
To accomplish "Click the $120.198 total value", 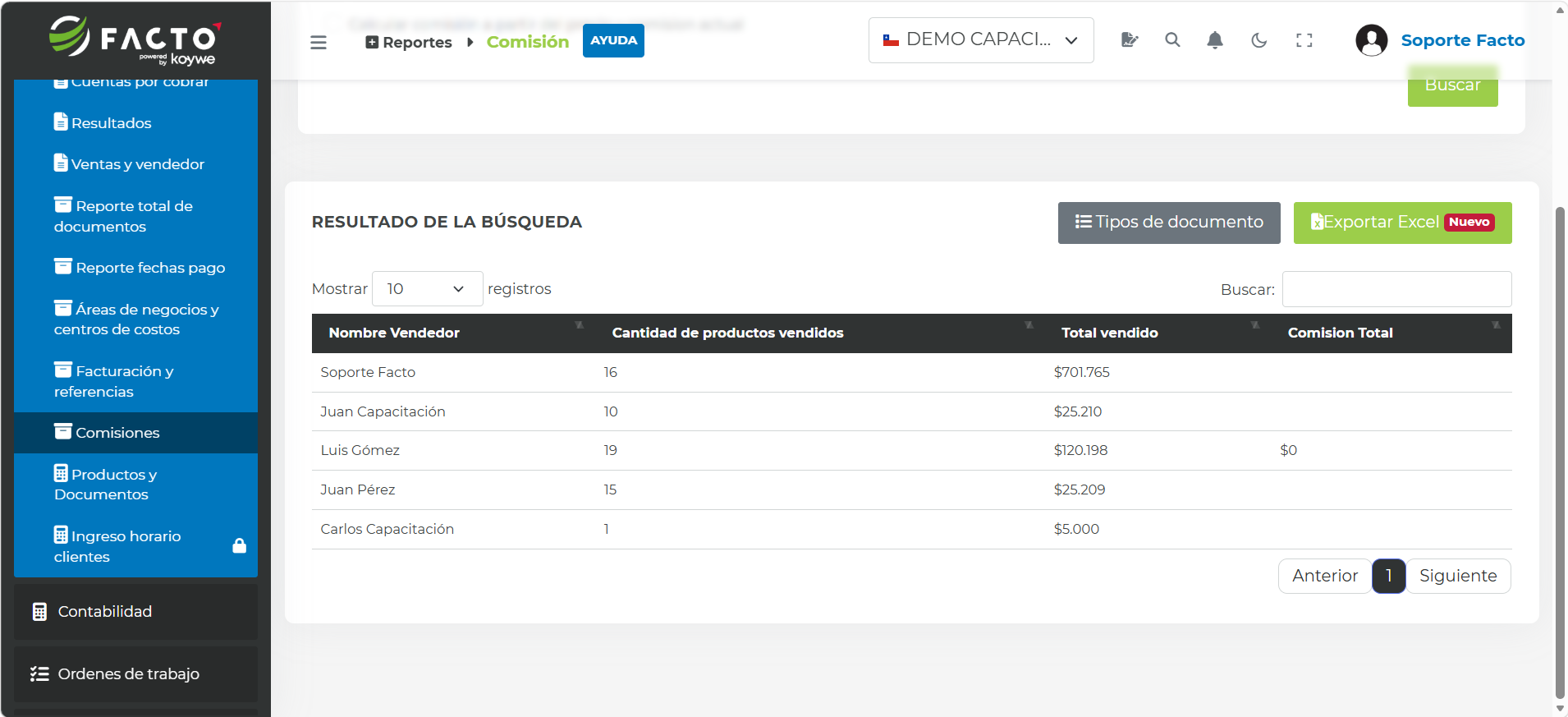I will point(1080,450).
